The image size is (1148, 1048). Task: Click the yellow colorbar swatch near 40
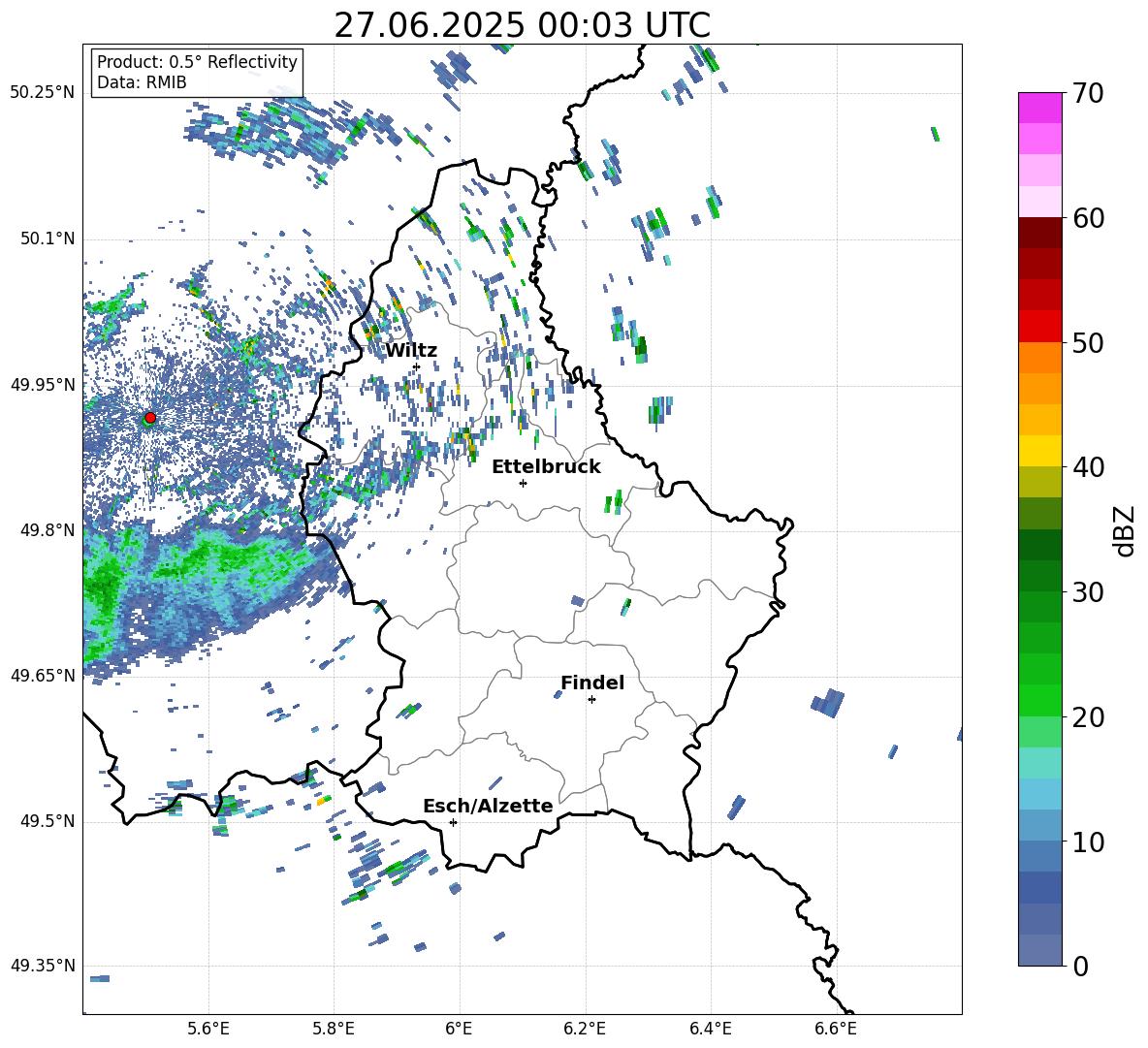click(x=1039, y=451)
